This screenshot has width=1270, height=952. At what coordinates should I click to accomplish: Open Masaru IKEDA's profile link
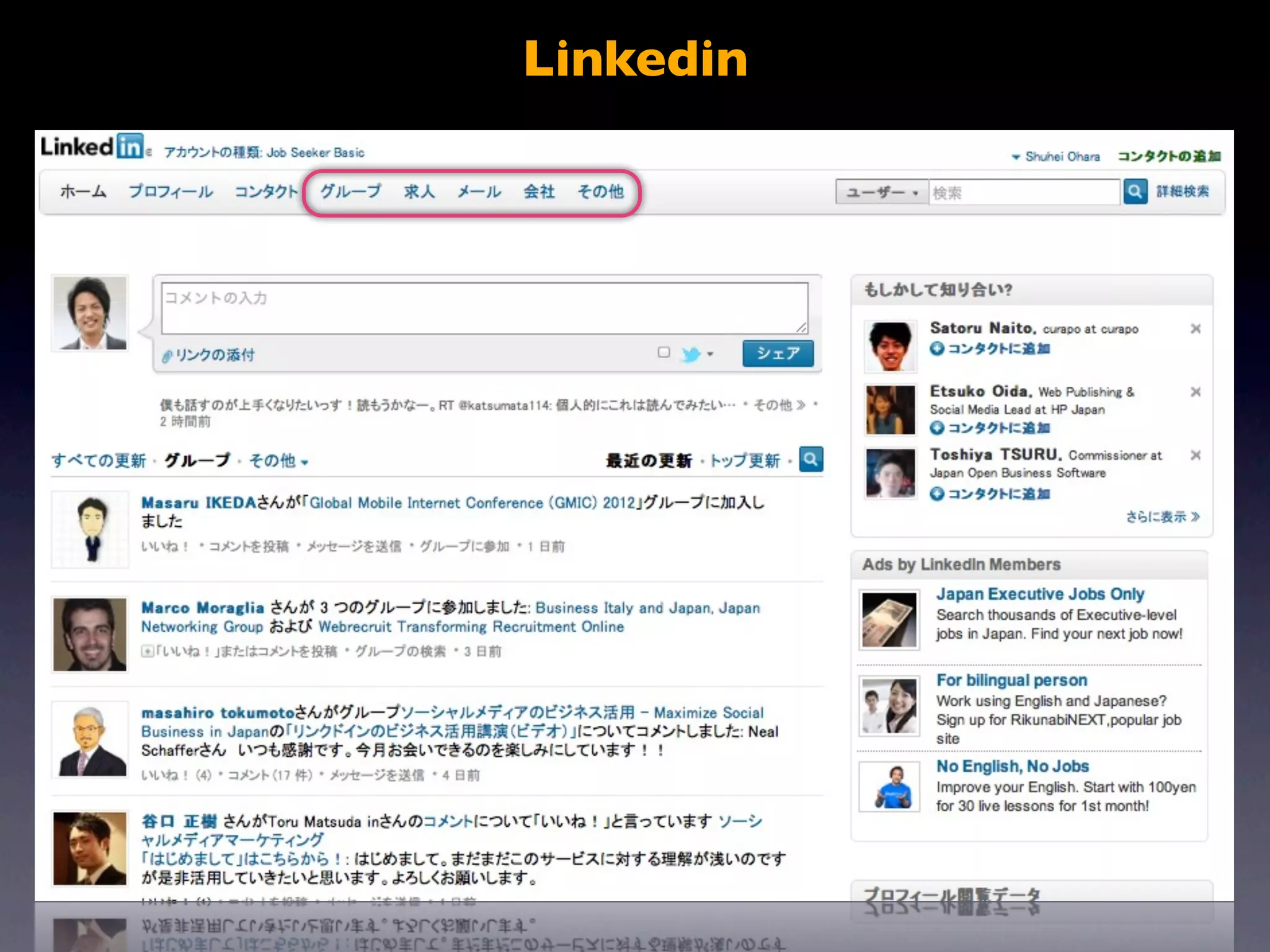198,503
